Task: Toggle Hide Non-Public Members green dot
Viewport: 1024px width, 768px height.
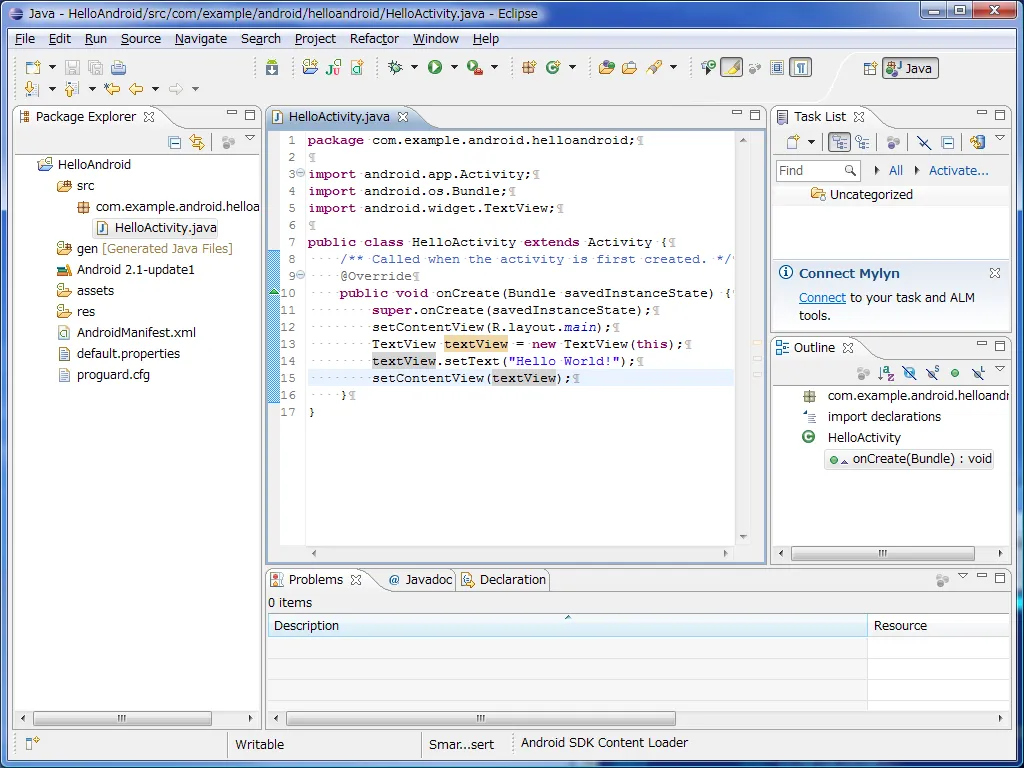Action: (x=955, y=373)
